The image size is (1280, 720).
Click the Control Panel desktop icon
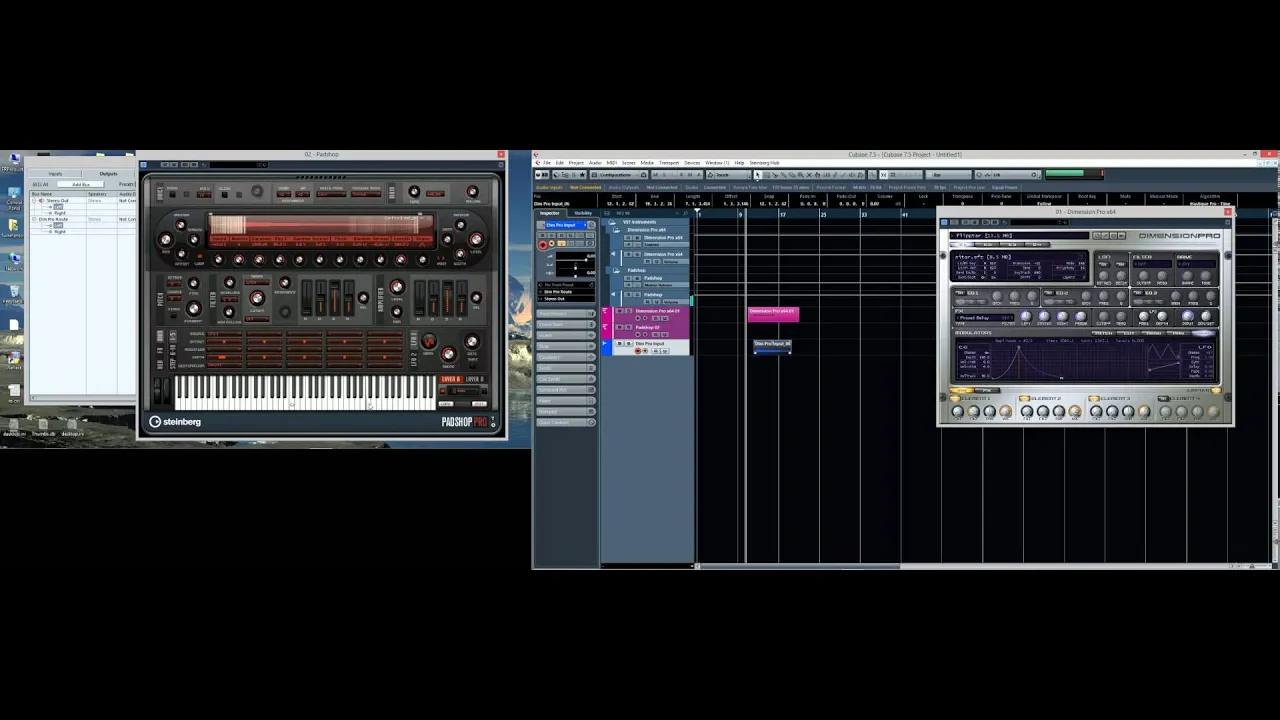point(14,198)
